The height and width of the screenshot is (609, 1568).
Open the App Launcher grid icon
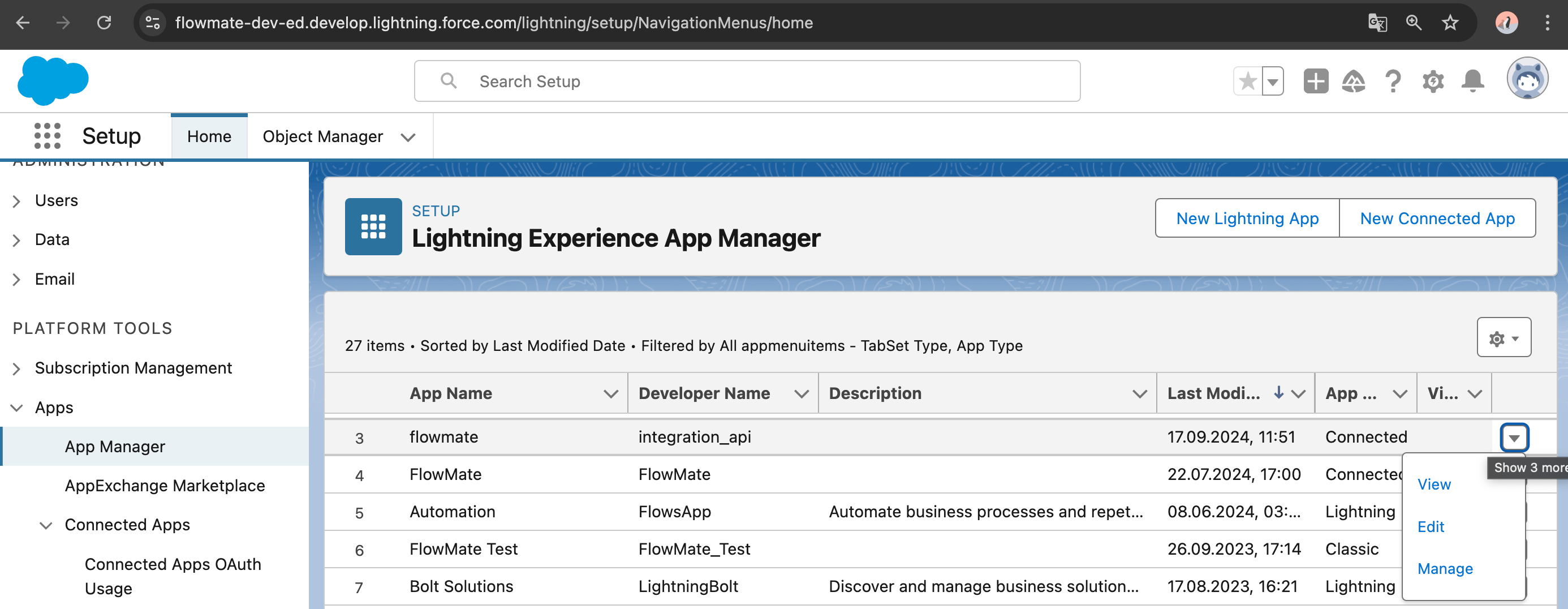coord(48,136)
